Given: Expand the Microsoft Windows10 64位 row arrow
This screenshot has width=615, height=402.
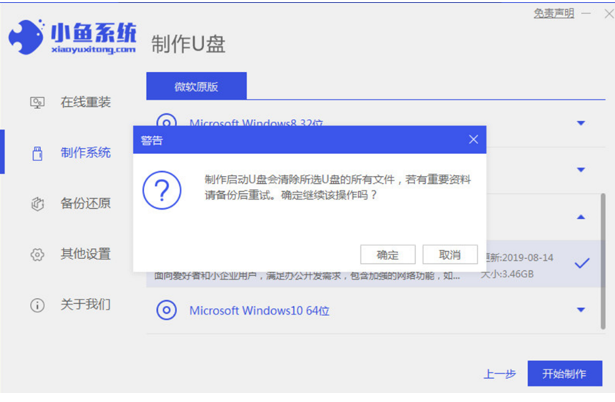Looking at the screenshot, I should [581, 311].
